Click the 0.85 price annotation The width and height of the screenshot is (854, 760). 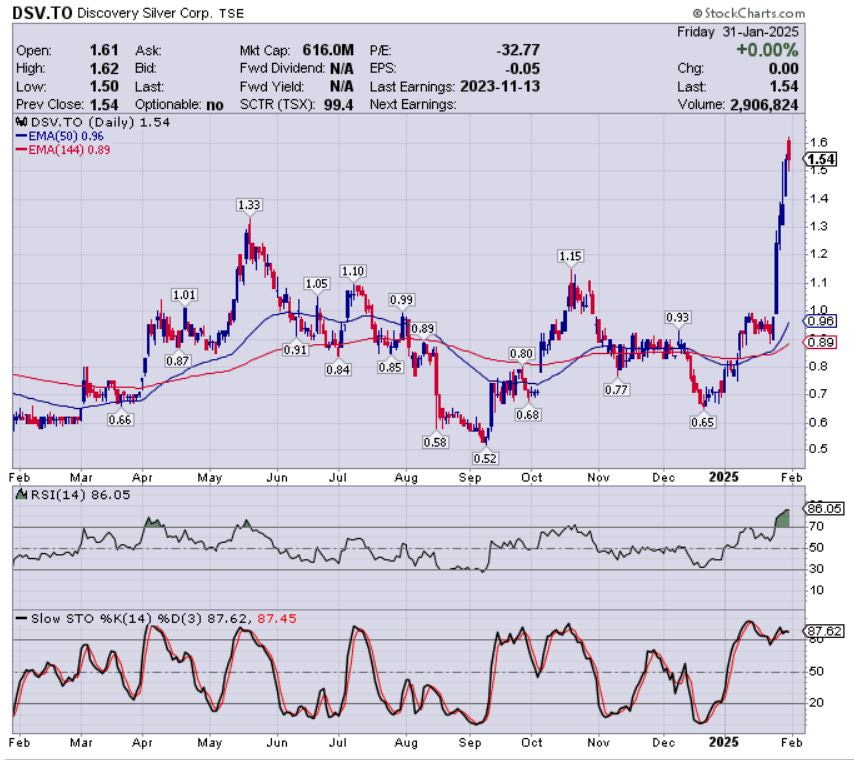[x=391, y=367]
